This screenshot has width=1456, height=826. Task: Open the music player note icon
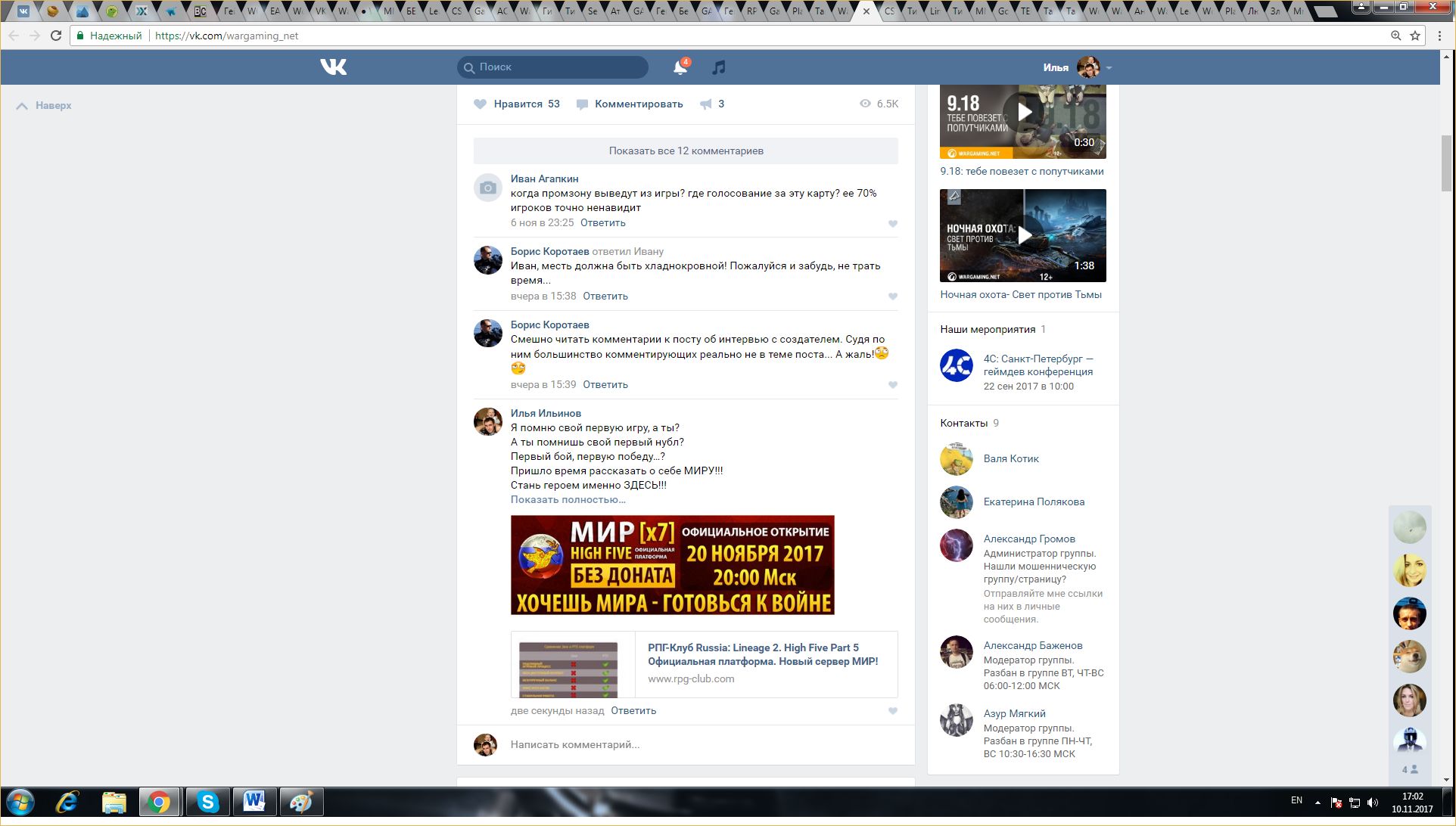coord(718,67)
